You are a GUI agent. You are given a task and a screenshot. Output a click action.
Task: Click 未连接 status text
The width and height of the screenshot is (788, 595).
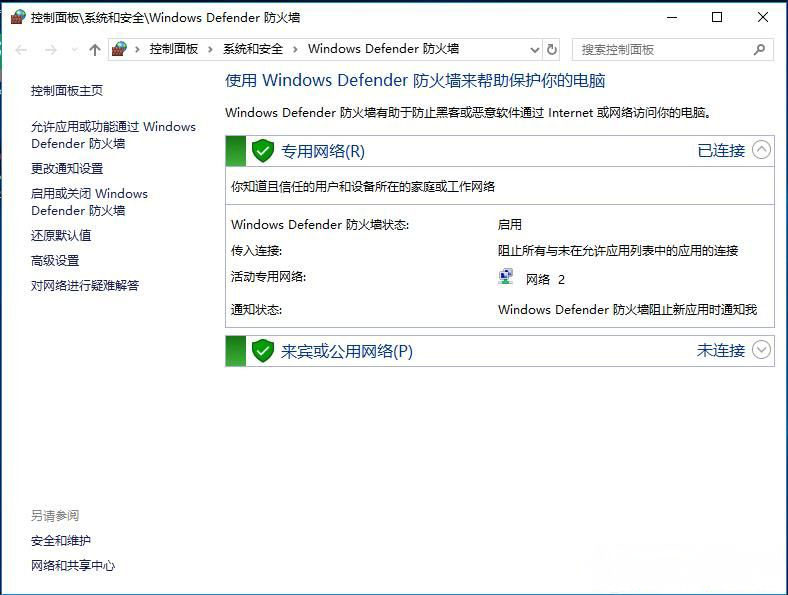(x=721, y=350)
